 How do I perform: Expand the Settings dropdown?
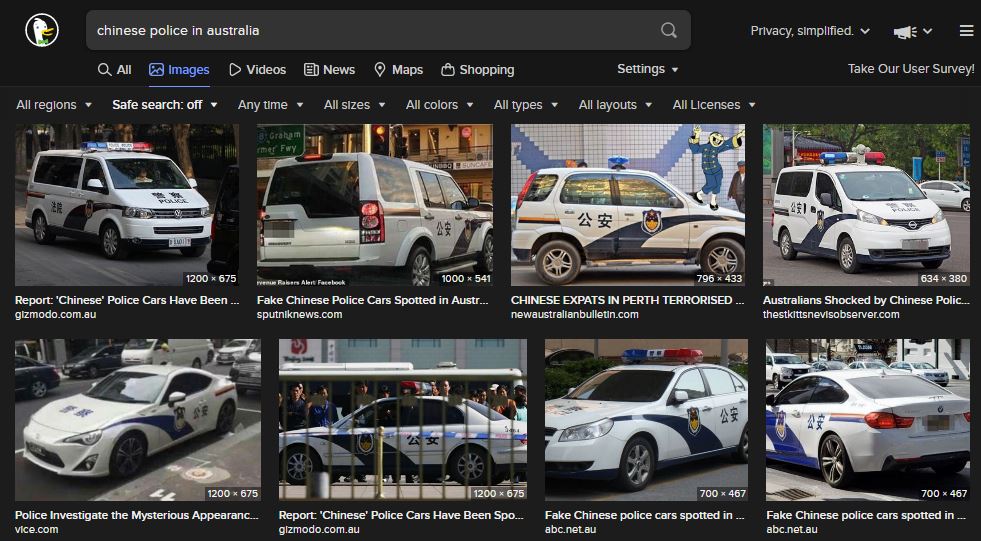[x=648, y=69]
